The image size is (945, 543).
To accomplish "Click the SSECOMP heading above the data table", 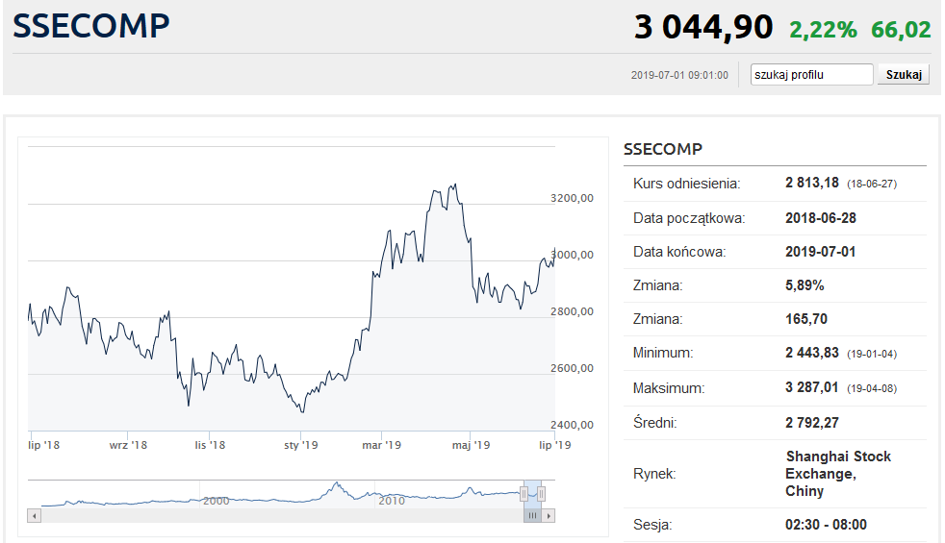I will 662,149.
